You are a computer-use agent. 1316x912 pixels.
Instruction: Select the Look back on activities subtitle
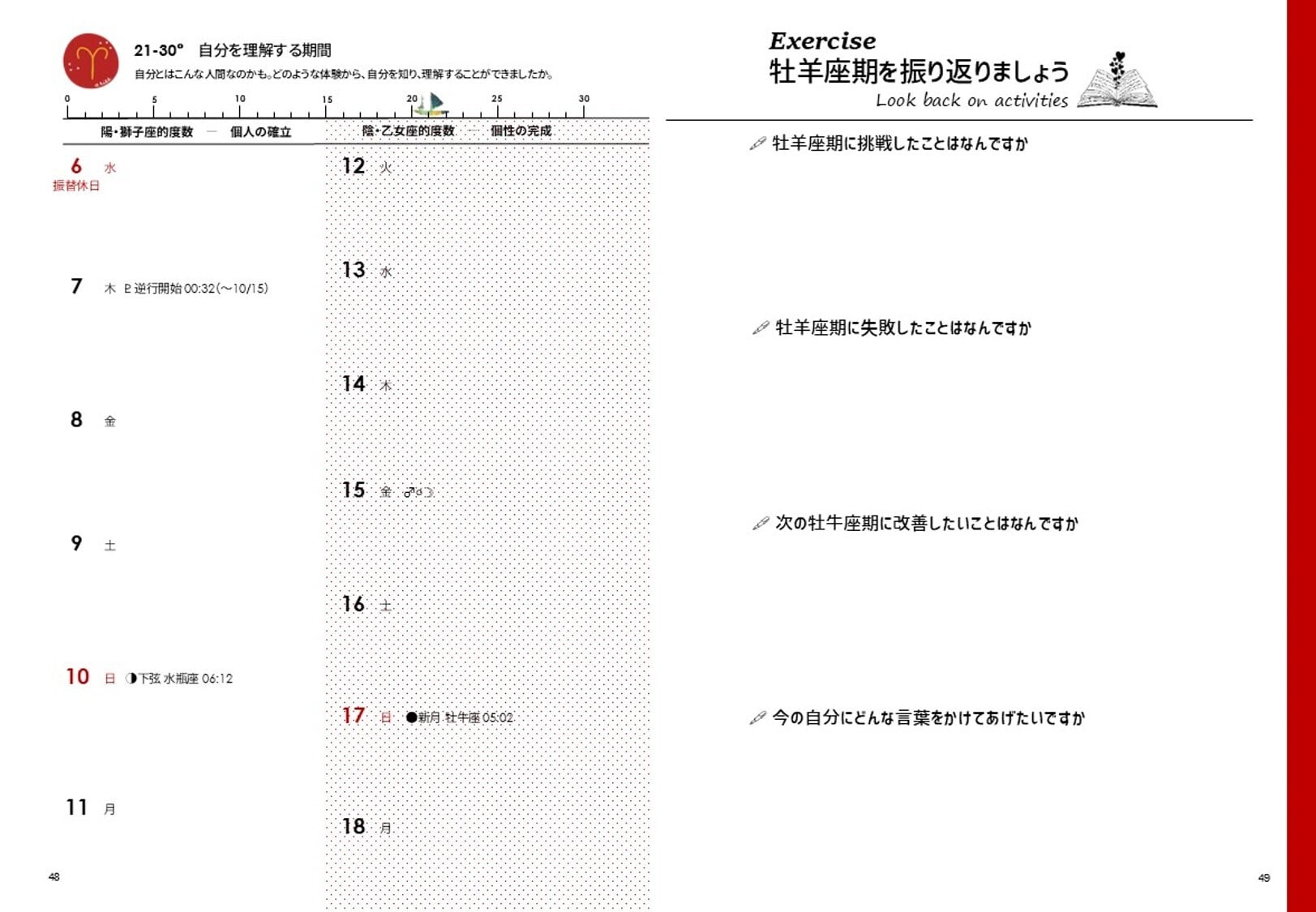(x=971, y=101)
